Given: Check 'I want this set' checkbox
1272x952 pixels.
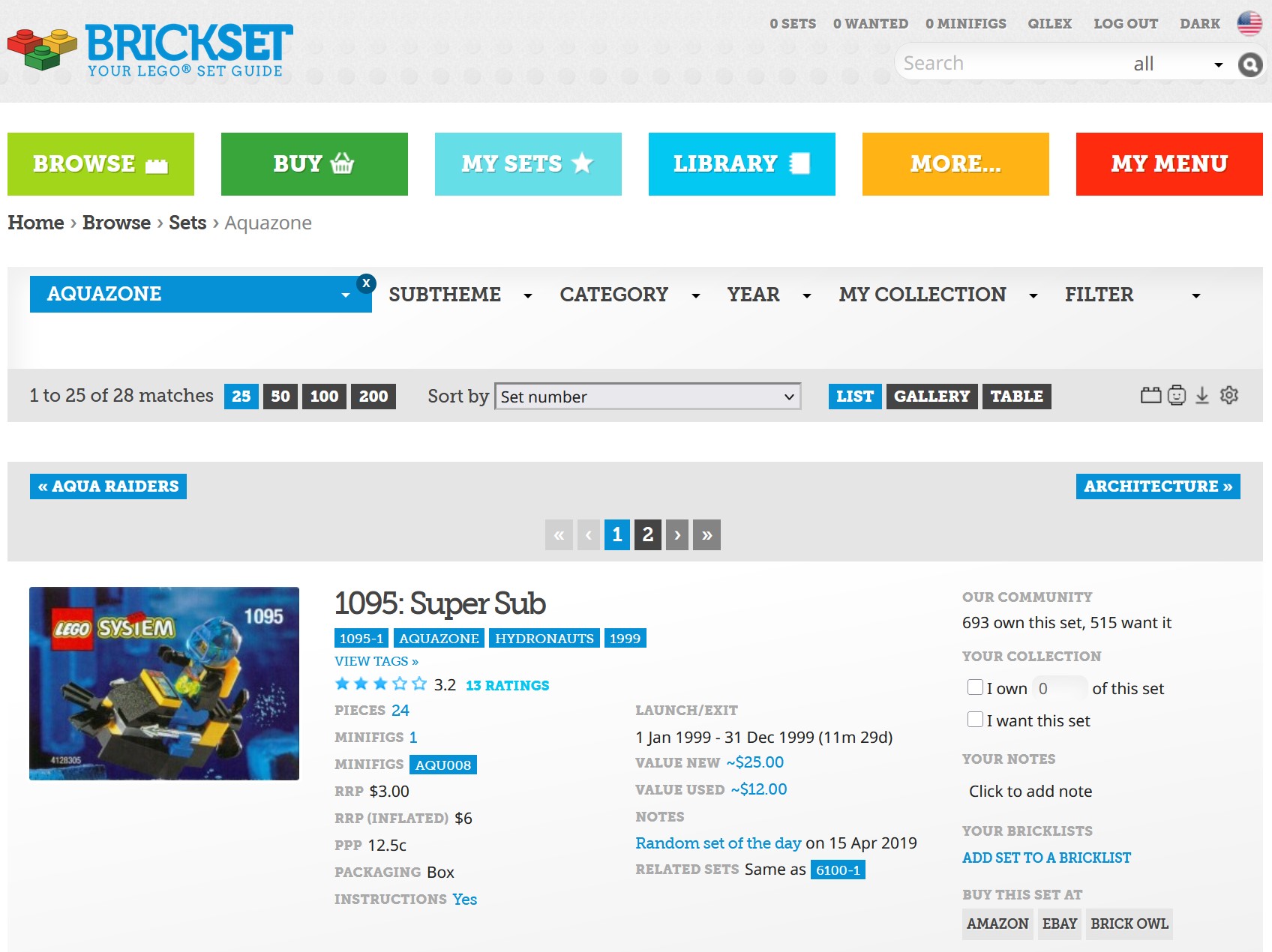Looking at the screenshot, I should coord(975,719).
